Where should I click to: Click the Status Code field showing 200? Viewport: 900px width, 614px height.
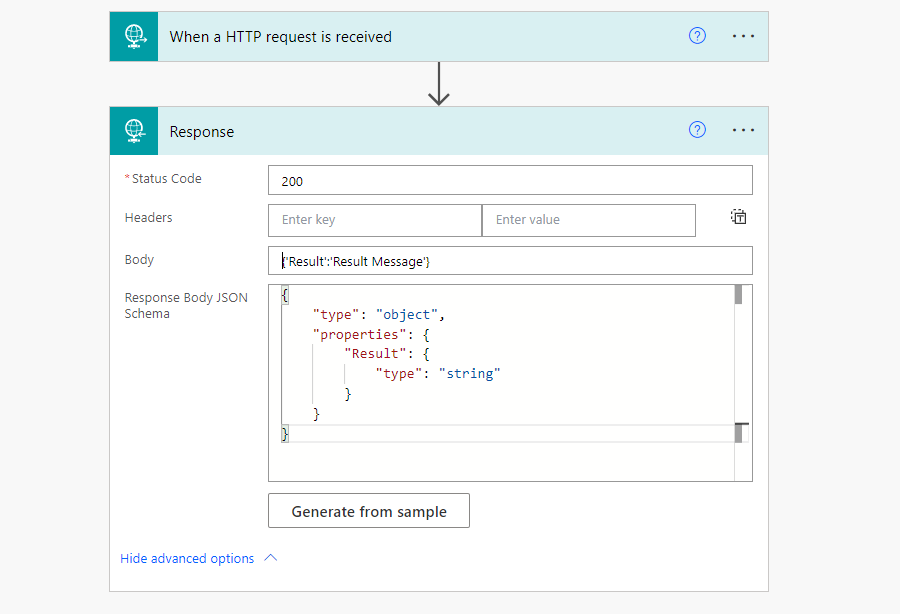(x=510, y=181)
